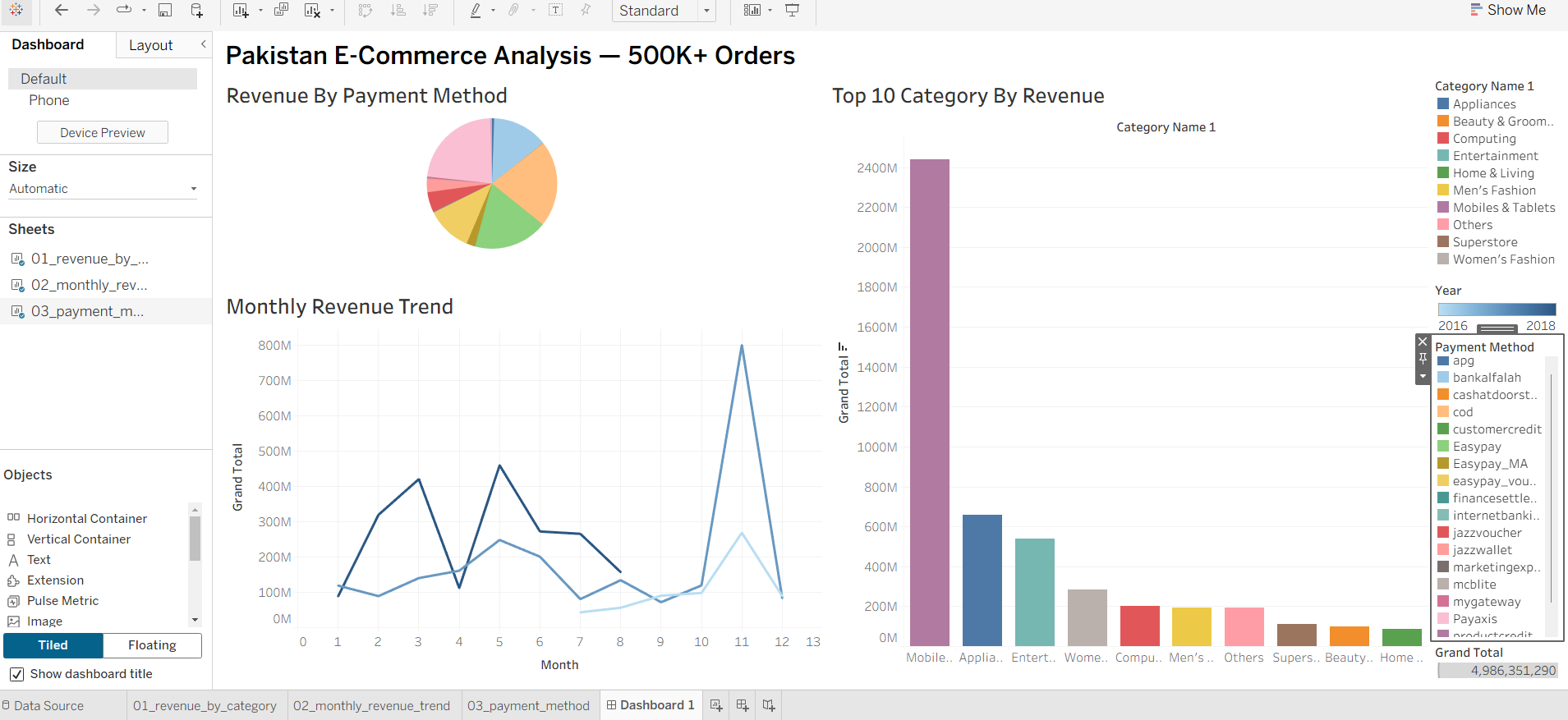The image size is (1568, 720).
Task: Toggle Show dashboard title checkbox
Action: pos(16,674)
